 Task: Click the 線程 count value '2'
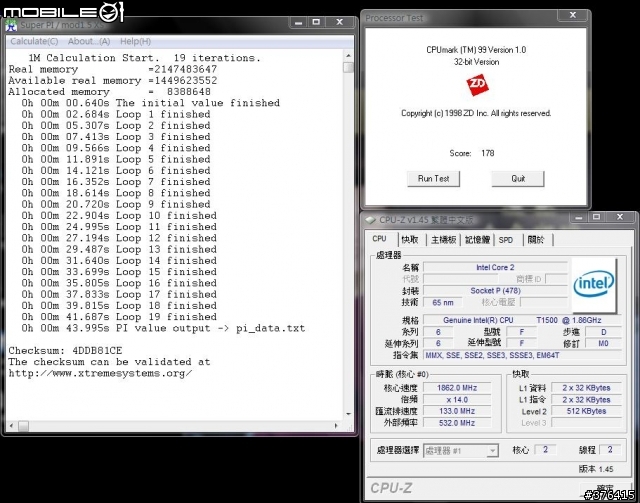pyautogui.click(x=610, y=450)
